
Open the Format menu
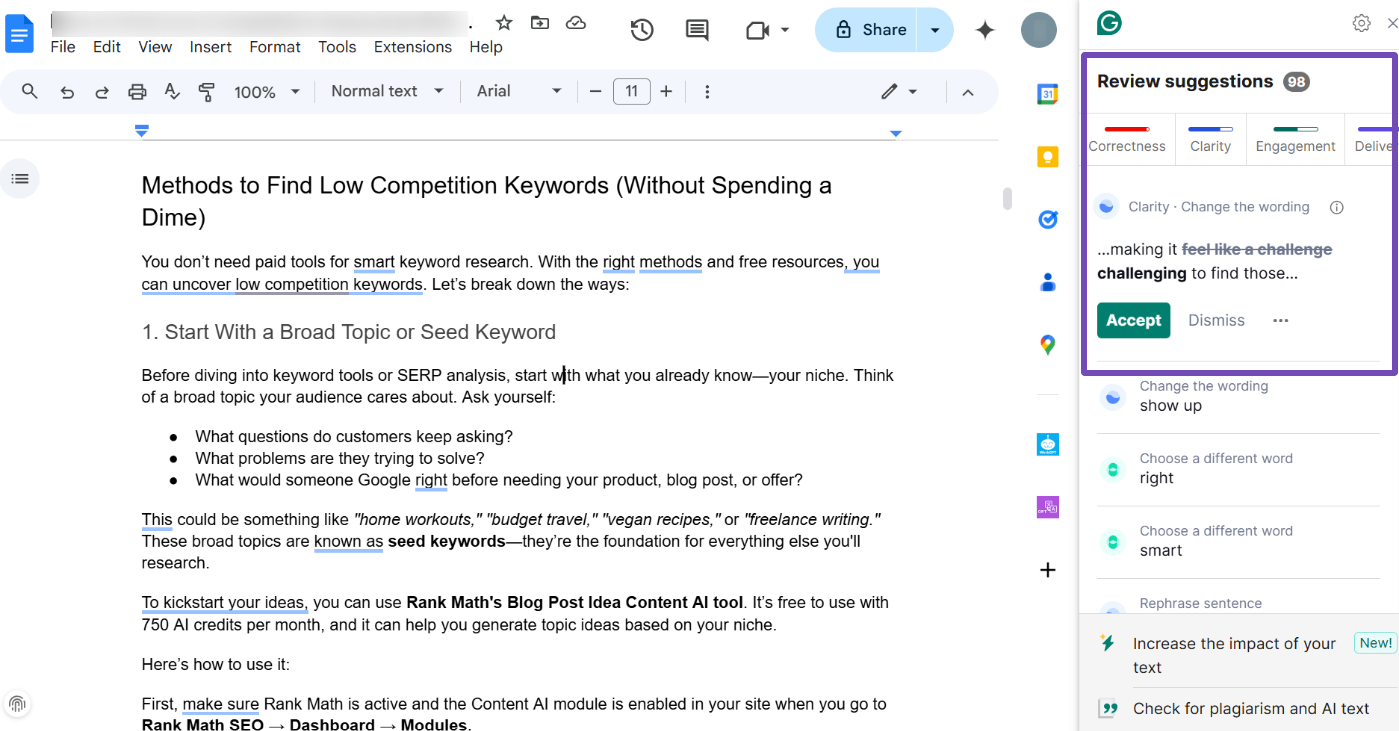pos(274,46)
